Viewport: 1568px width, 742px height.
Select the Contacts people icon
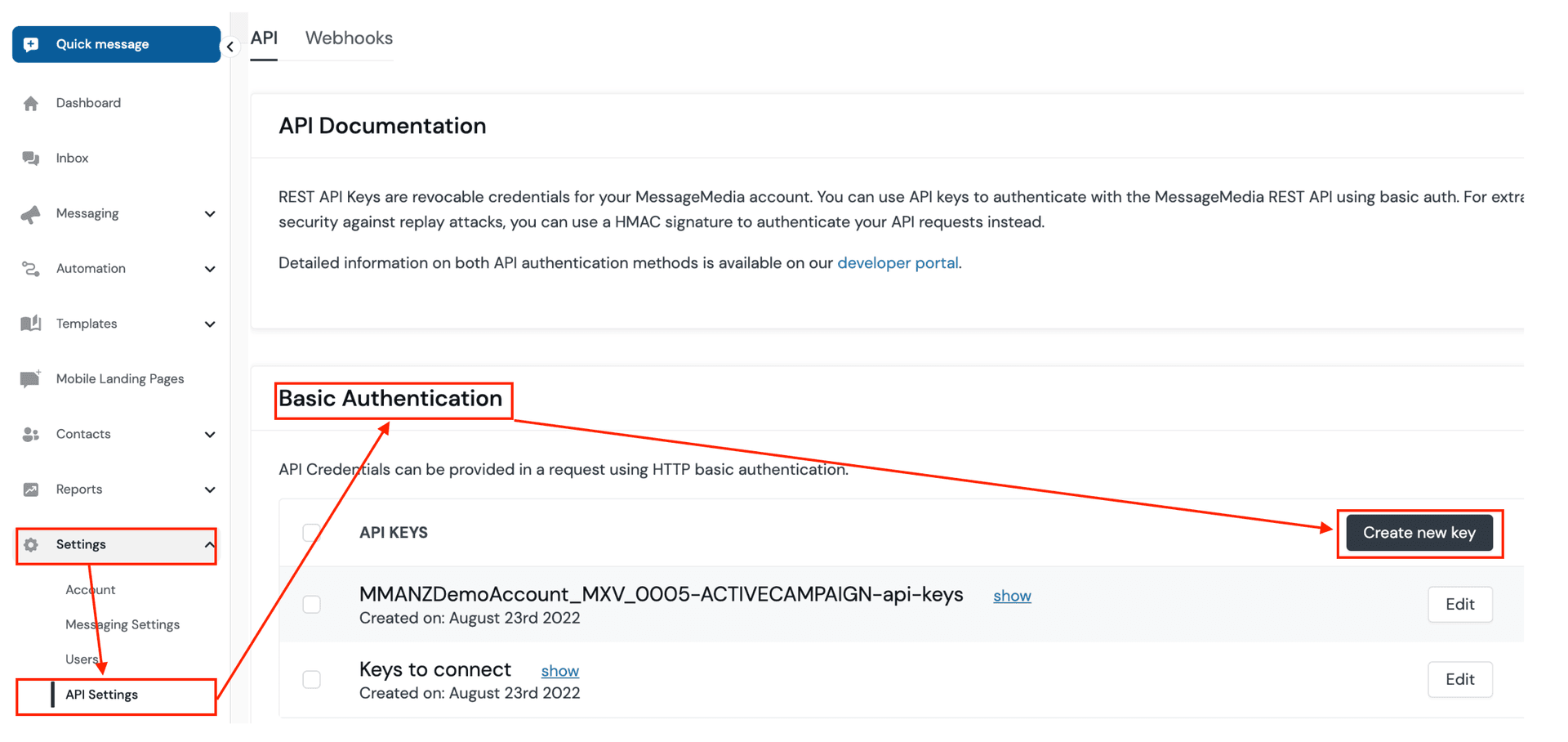coord(30,434)
